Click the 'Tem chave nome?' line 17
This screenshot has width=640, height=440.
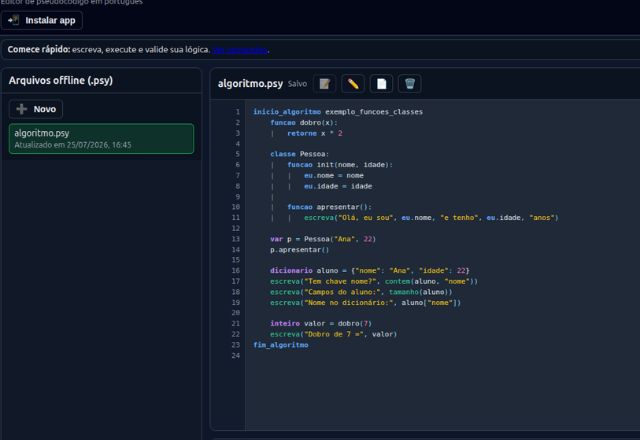[373, 281]
